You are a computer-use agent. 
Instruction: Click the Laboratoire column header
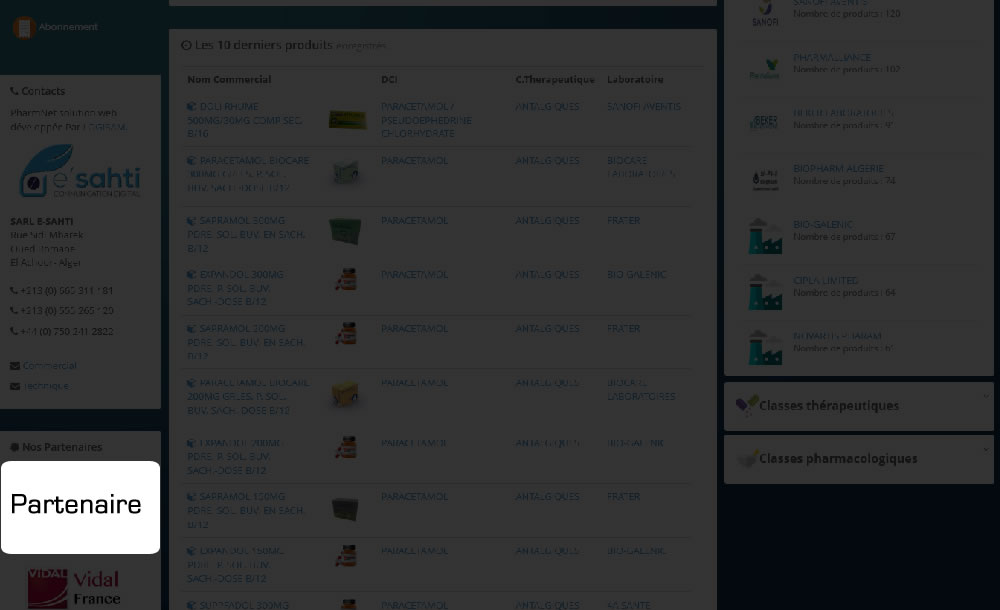(x=635, y=79)
